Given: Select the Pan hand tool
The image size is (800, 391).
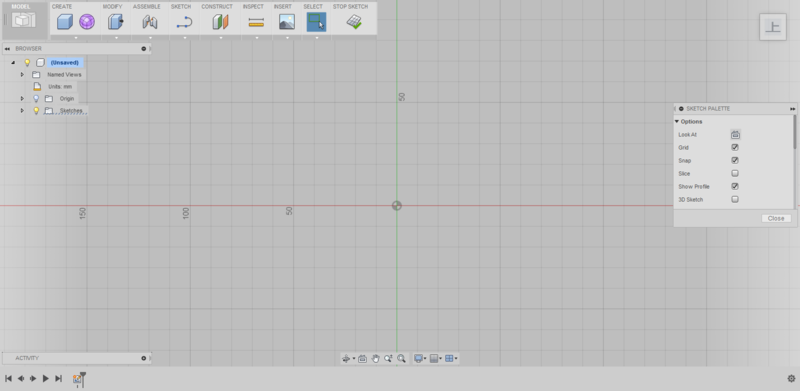Looking at the screenshot, I should tap(375, 359).
